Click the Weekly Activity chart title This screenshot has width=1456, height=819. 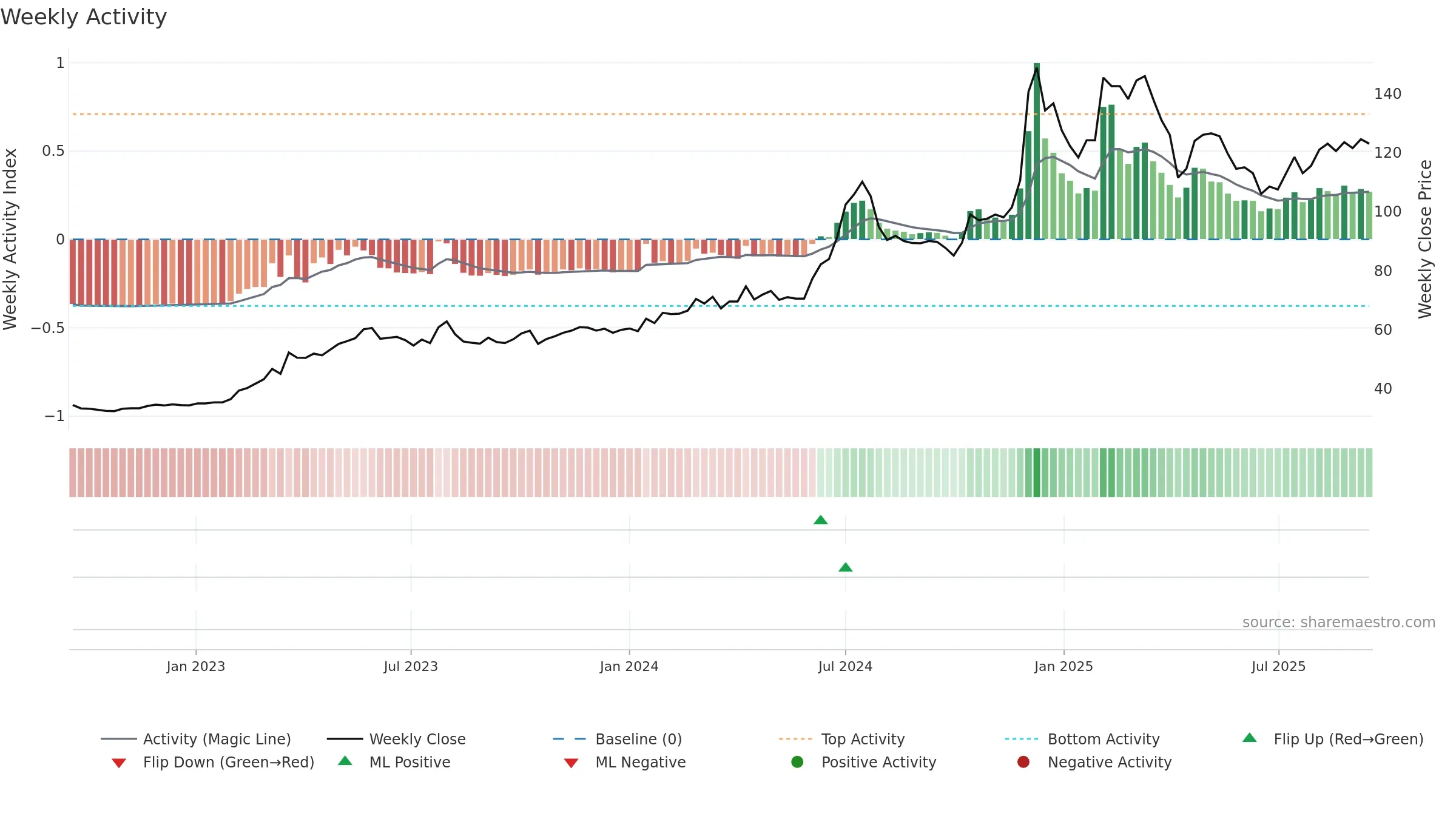click(84, 17)
